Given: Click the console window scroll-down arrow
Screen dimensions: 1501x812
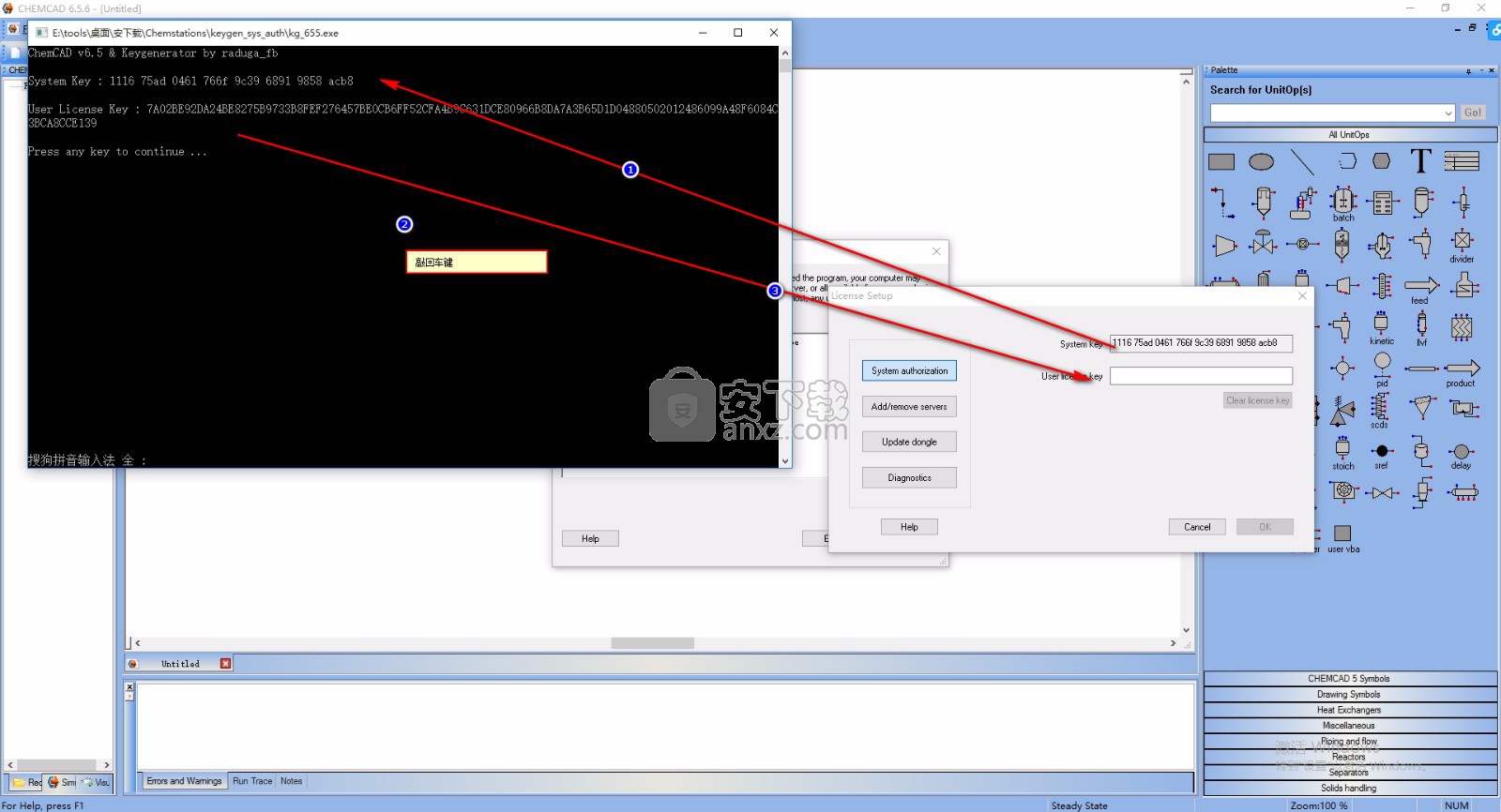Looking at the screenshot, I should [x=785, y=460].
